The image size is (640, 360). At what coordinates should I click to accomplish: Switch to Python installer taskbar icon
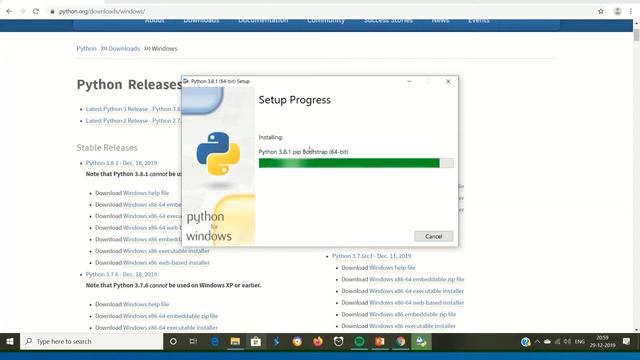click(x=421, y=341)
